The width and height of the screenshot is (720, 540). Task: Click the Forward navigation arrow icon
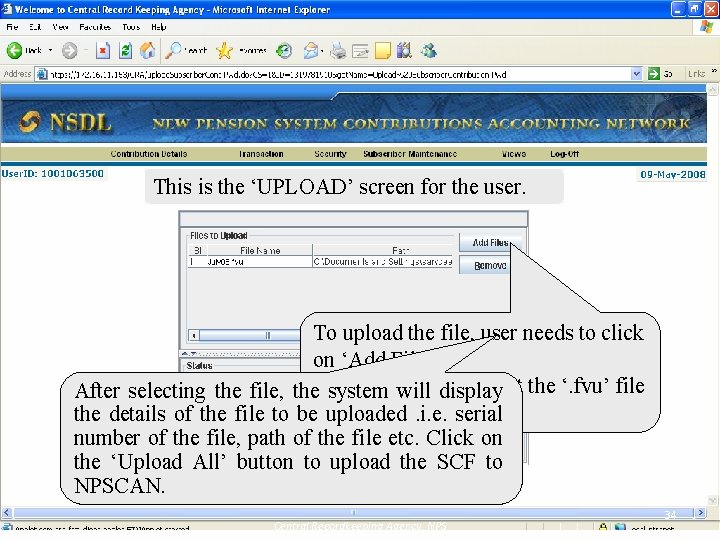70,51
